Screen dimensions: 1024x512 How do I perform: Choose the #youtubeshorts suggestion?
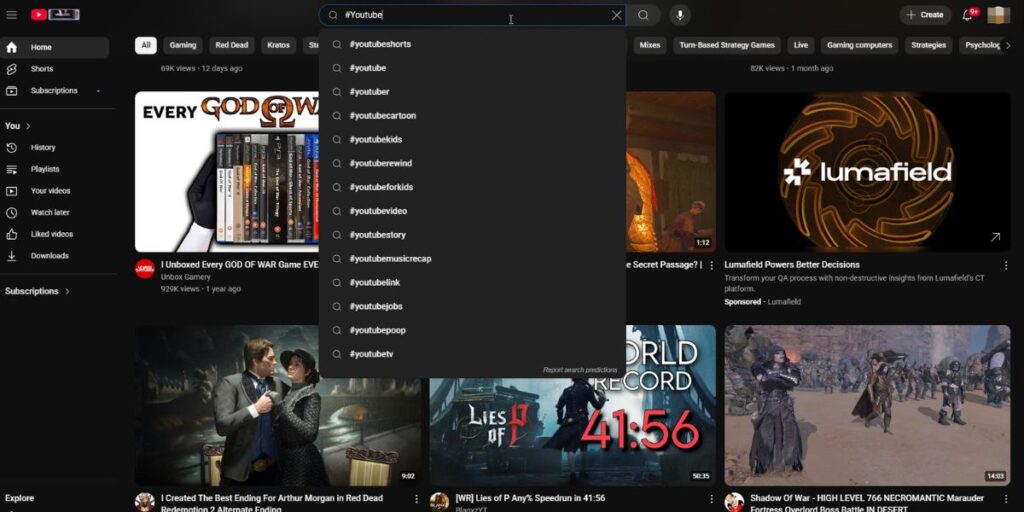click(380, 44)
